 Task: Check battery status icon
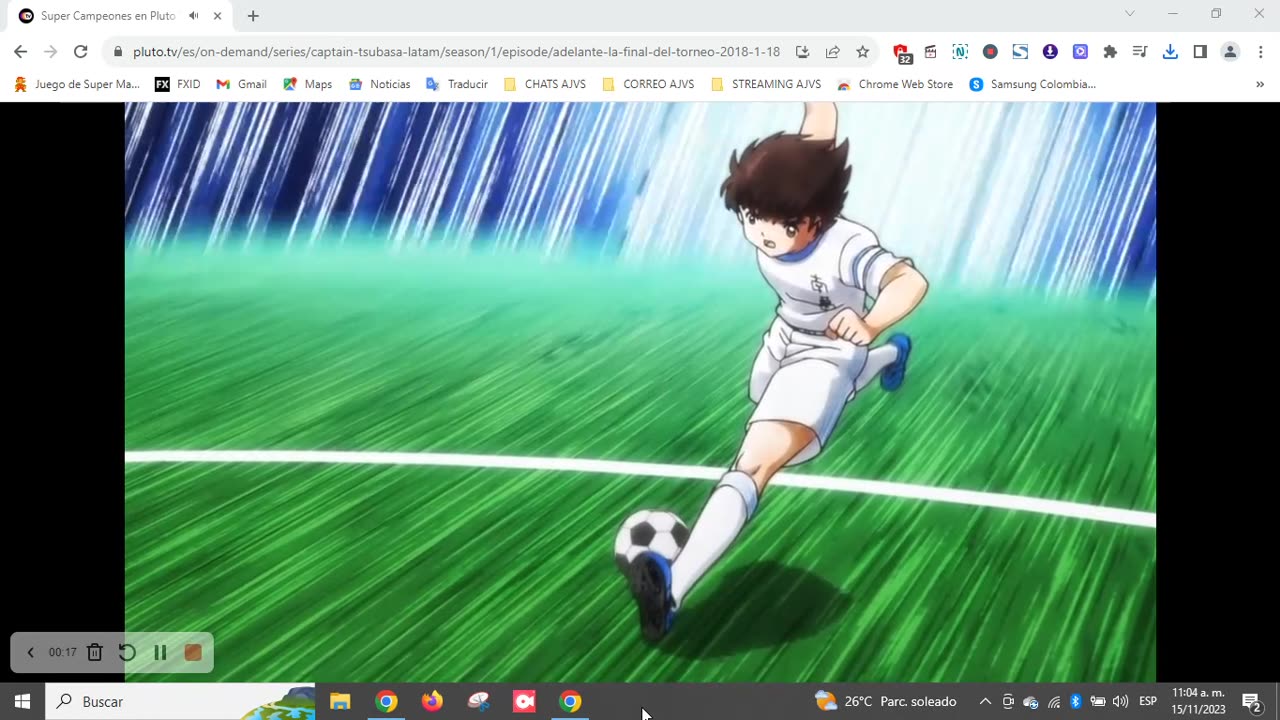coord(1098,701)
